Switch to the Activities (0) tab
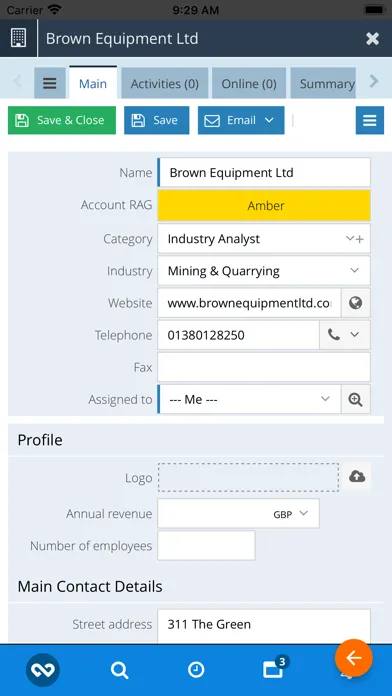The width and height of the screenshot is (392, 696). pyautogui.click(x=165, y=83)
